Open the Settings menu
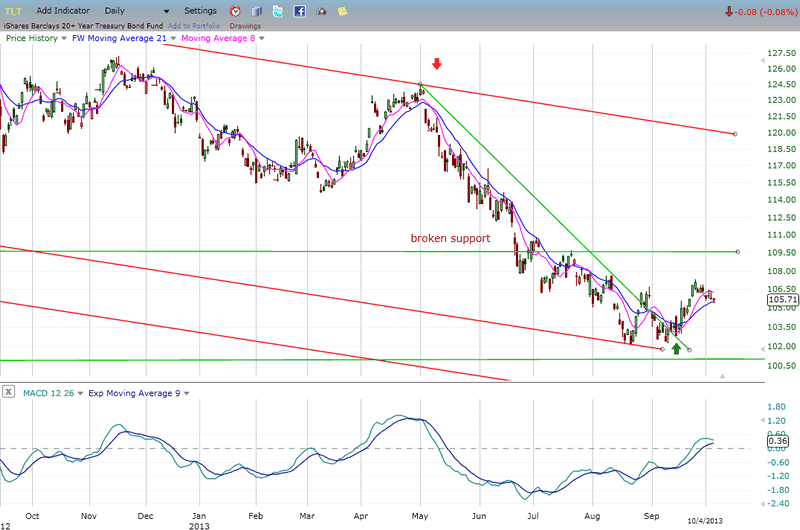This screenshot has height=530, width=800. click(x=200, y=11)
